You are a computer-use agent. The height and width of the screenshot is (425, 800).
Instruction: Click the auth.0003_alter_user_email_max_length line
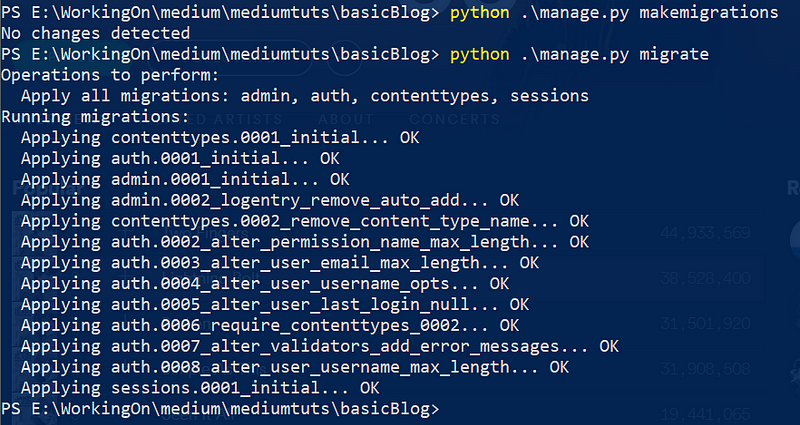click(x=280, y=263)
